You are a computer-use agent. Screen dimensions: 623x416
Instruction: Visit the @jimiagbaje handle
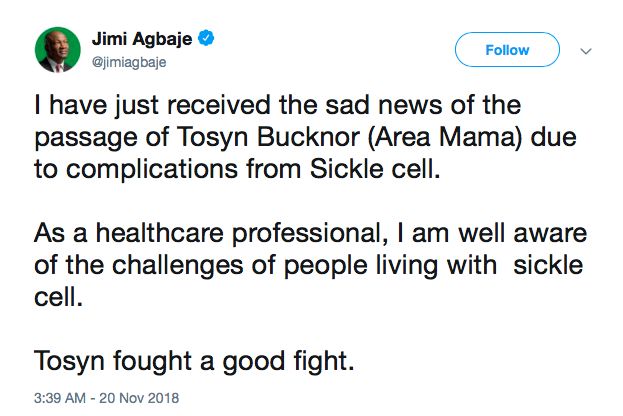click(x=129, y=62)
